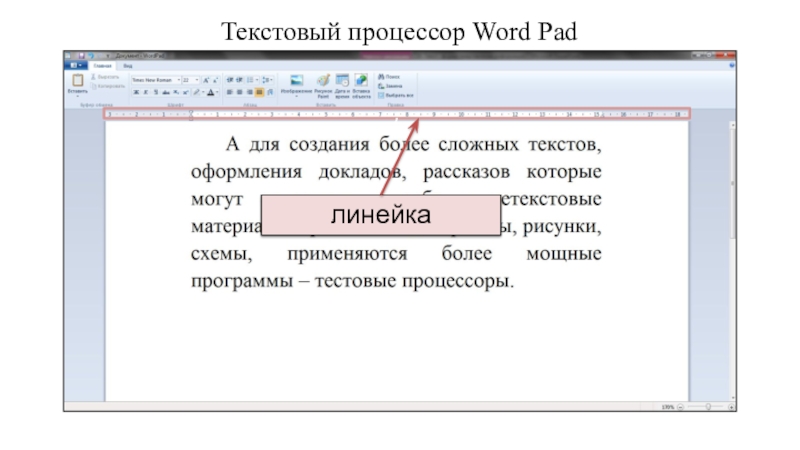Toggle italic (К) formatting
Viewport: 800px width, 450px height.
click(x=145, y=92)
